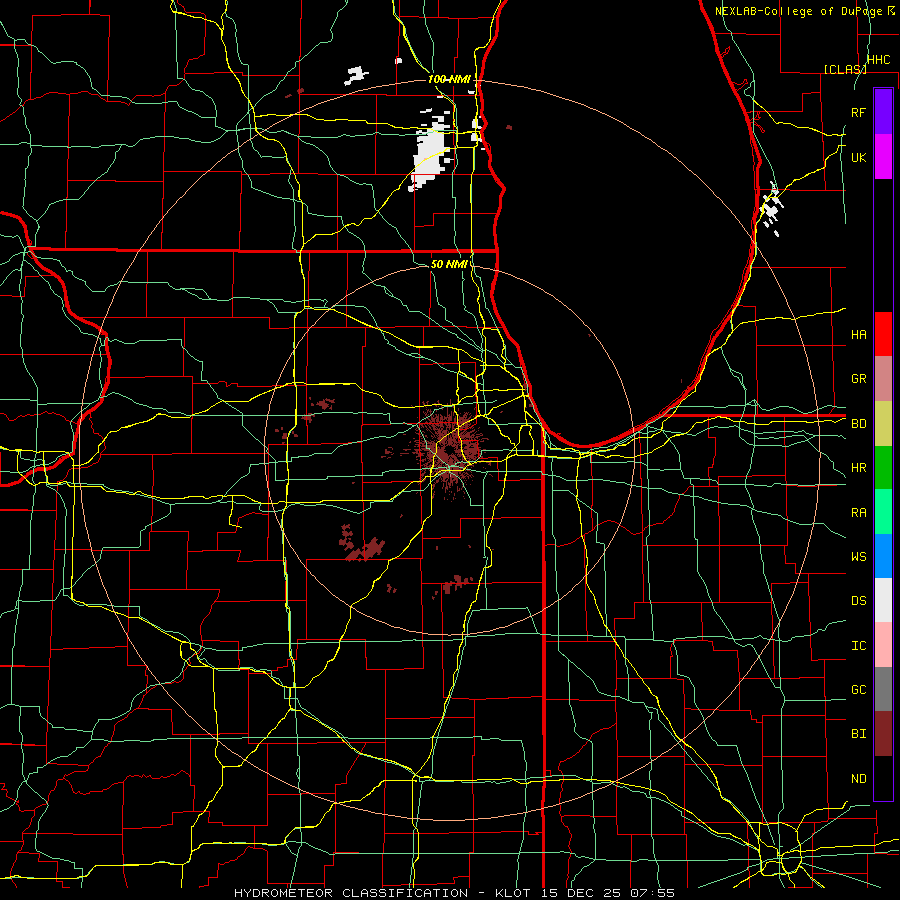Click the DS legend label
The height and width of the screenshot is (900, 900).
tap(858, 601)
